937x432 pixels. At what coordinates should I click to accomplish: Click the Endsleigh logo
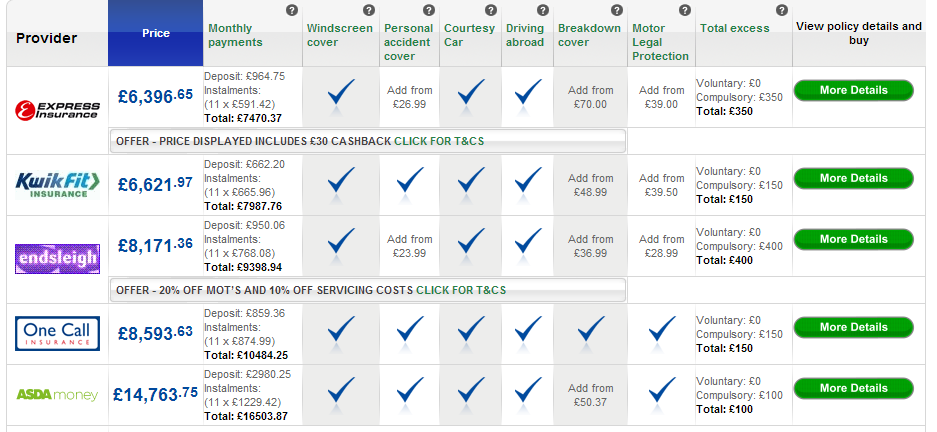tap(57, 260)
